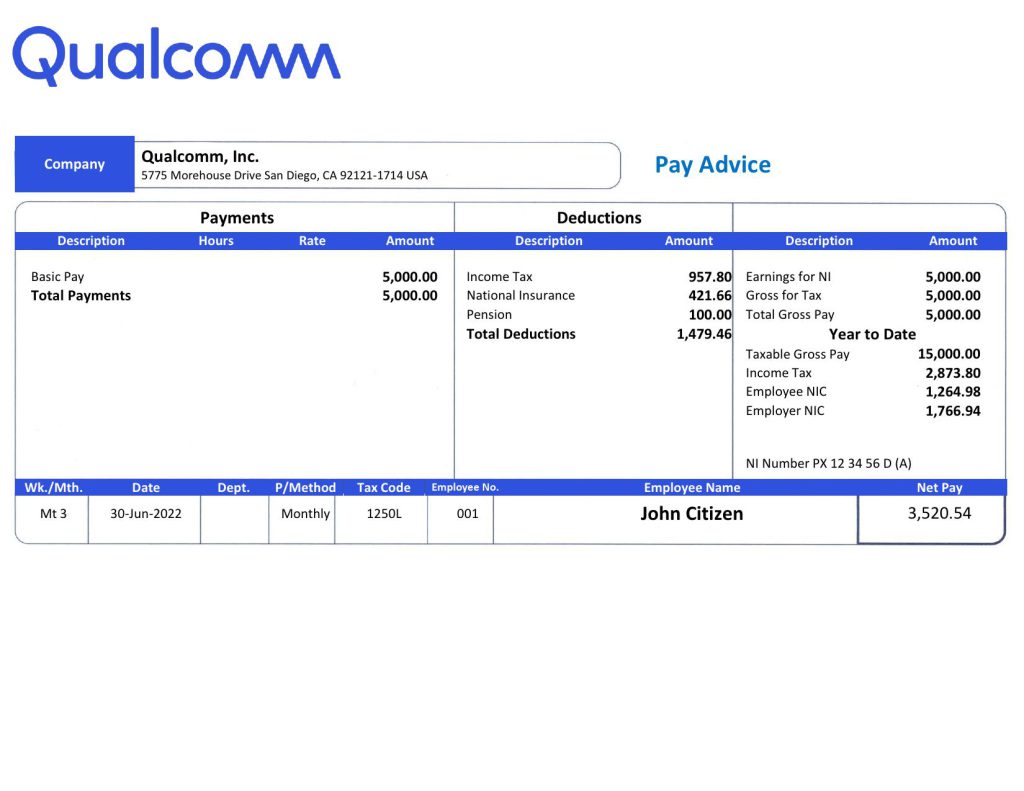Click the blue Company label box

74,164
